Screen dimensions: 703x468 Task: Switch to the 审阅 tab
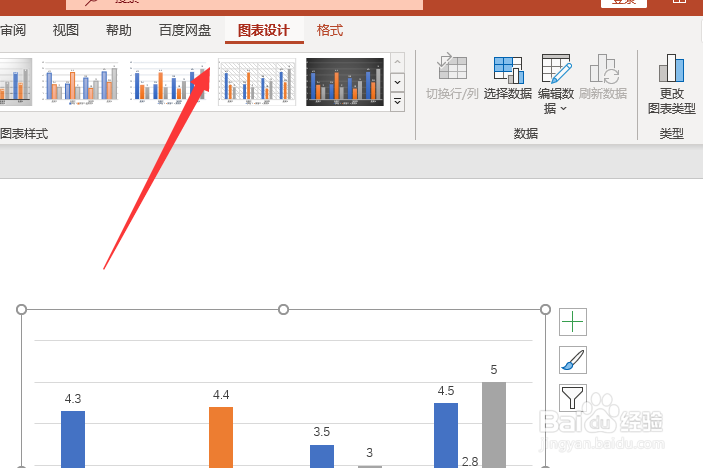pos(13,30)
